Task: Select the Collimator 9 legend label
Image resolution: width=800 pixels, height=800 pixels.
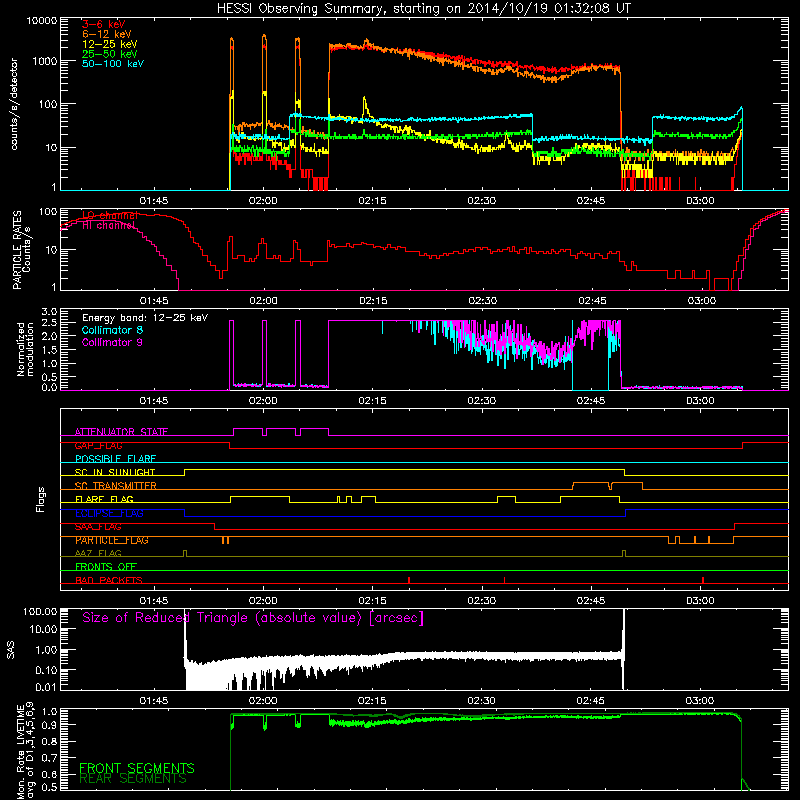Action: [112, 342]
